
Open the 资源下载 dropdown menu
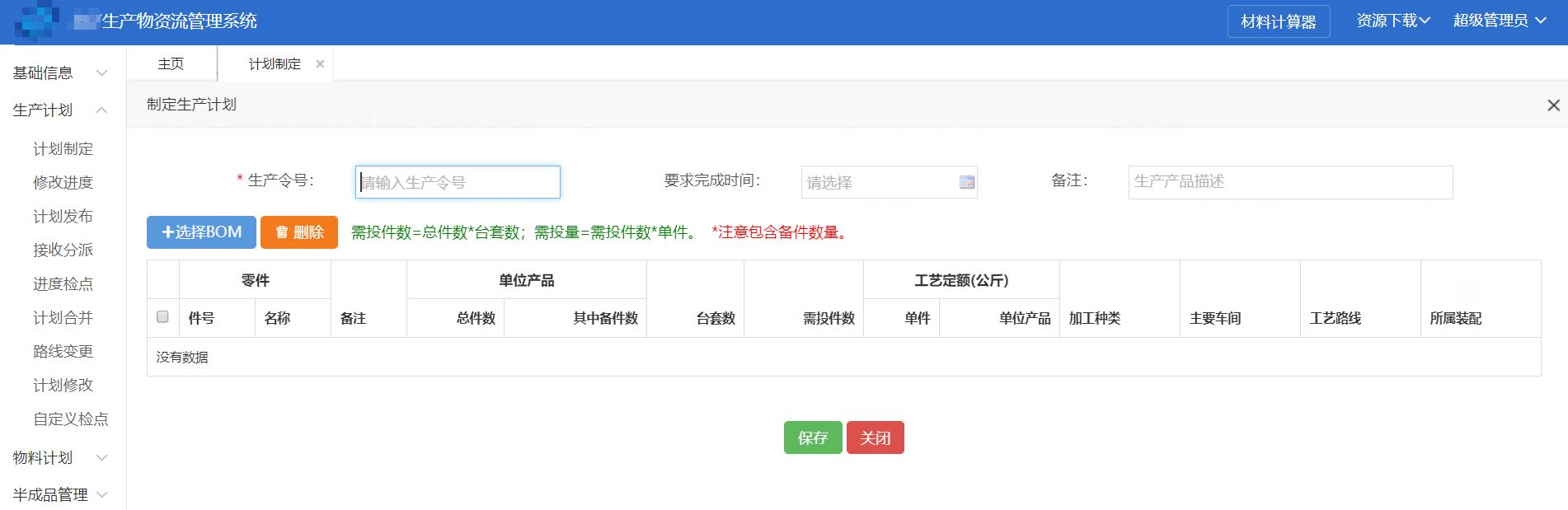(x=1392, y=21)
